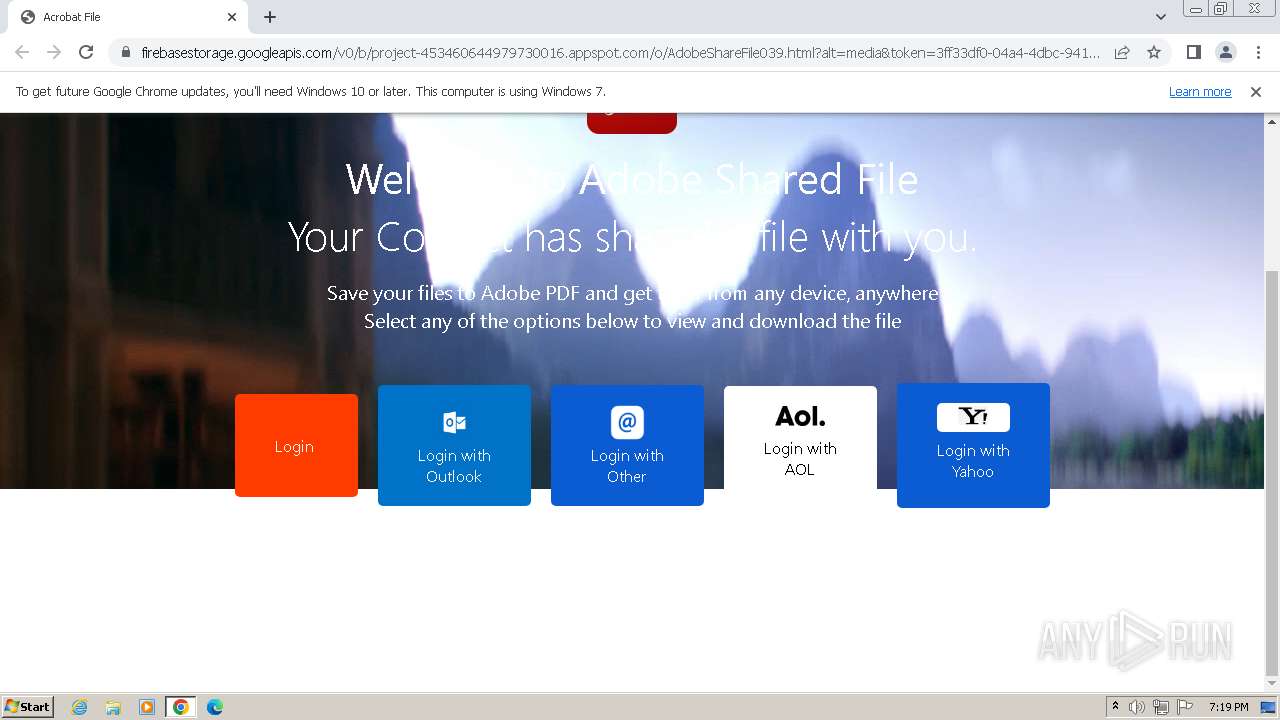1280x720 pixels.
Task: Launch Internet Explorer from taskbar
Action: [80, 707]
